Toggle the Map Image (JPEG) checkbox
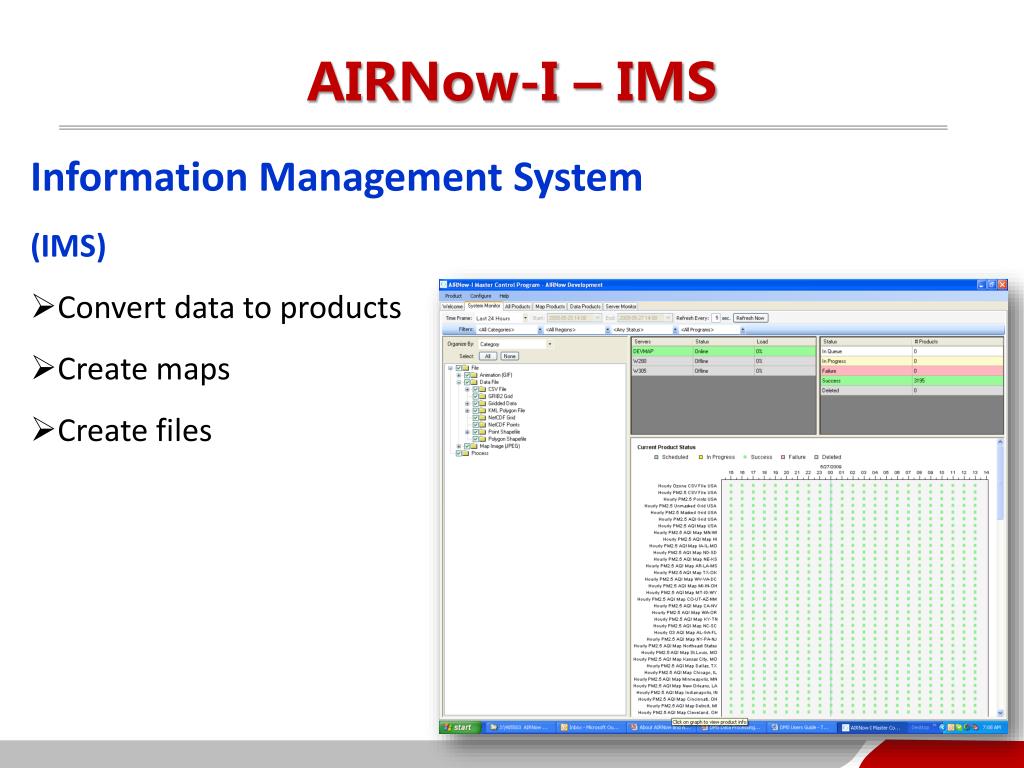 pos(468,446)
